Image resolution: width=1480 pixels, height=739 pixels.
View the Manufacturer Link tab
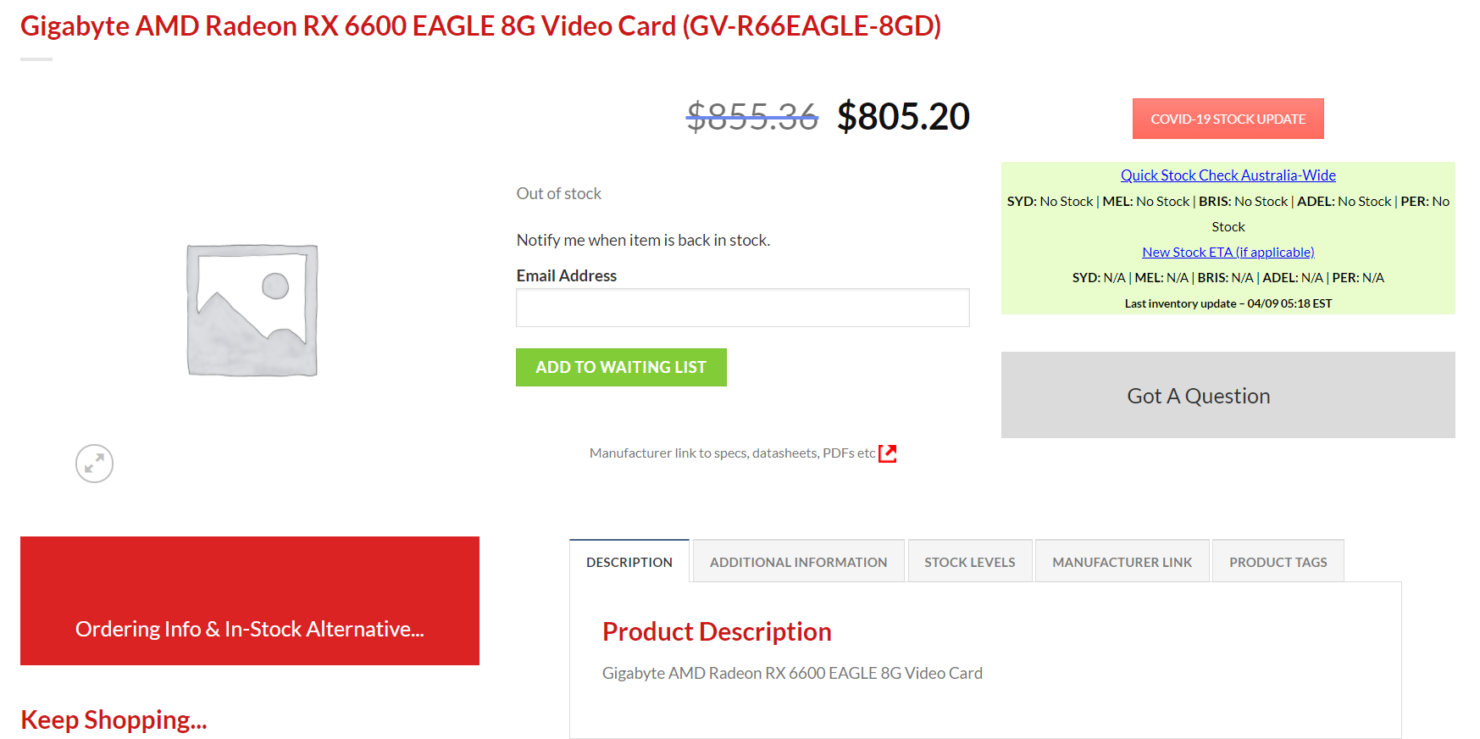coord(1122,562)
